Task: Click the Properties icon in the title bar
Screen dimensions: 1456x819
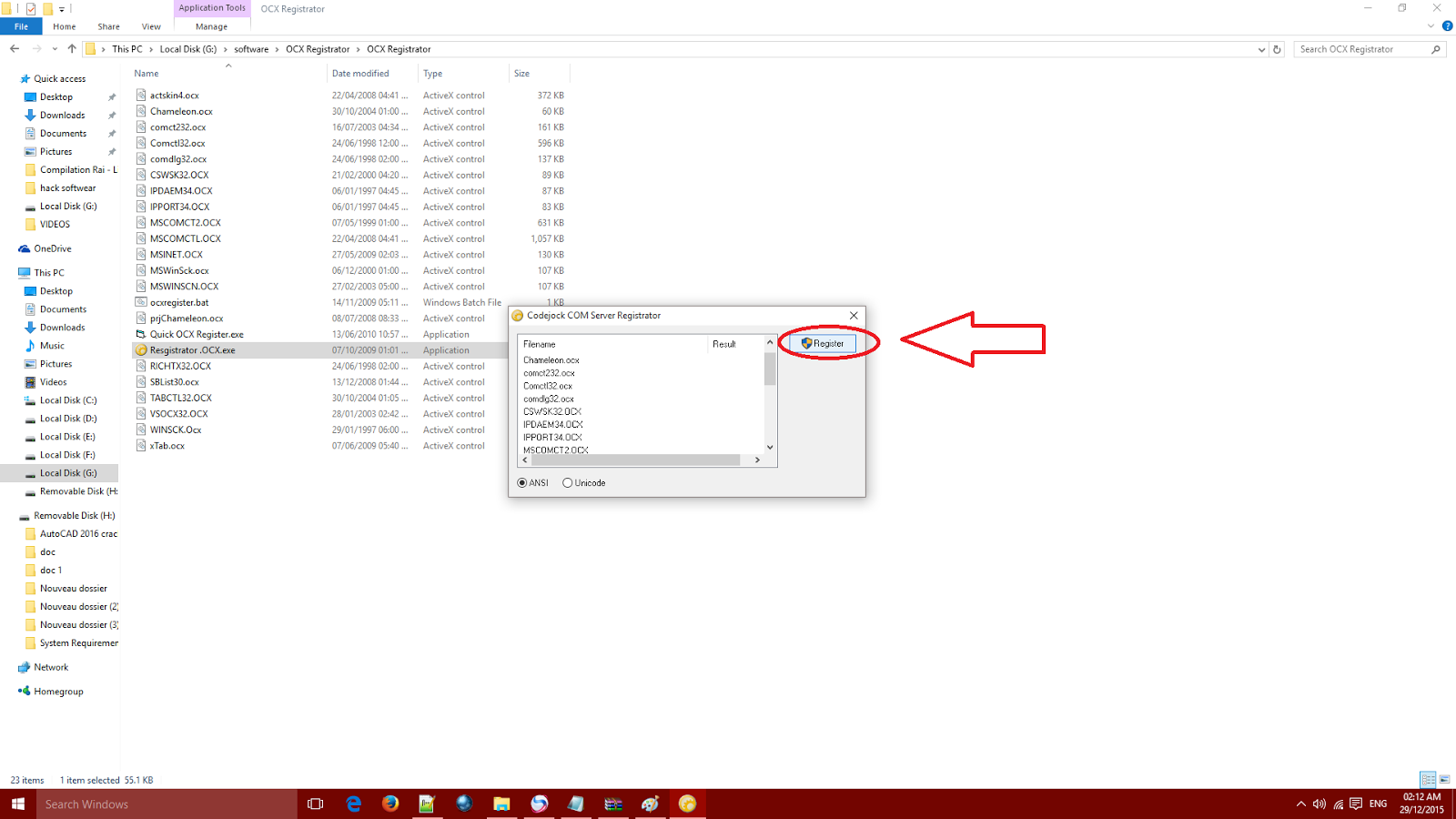Action: coord(31,9)
